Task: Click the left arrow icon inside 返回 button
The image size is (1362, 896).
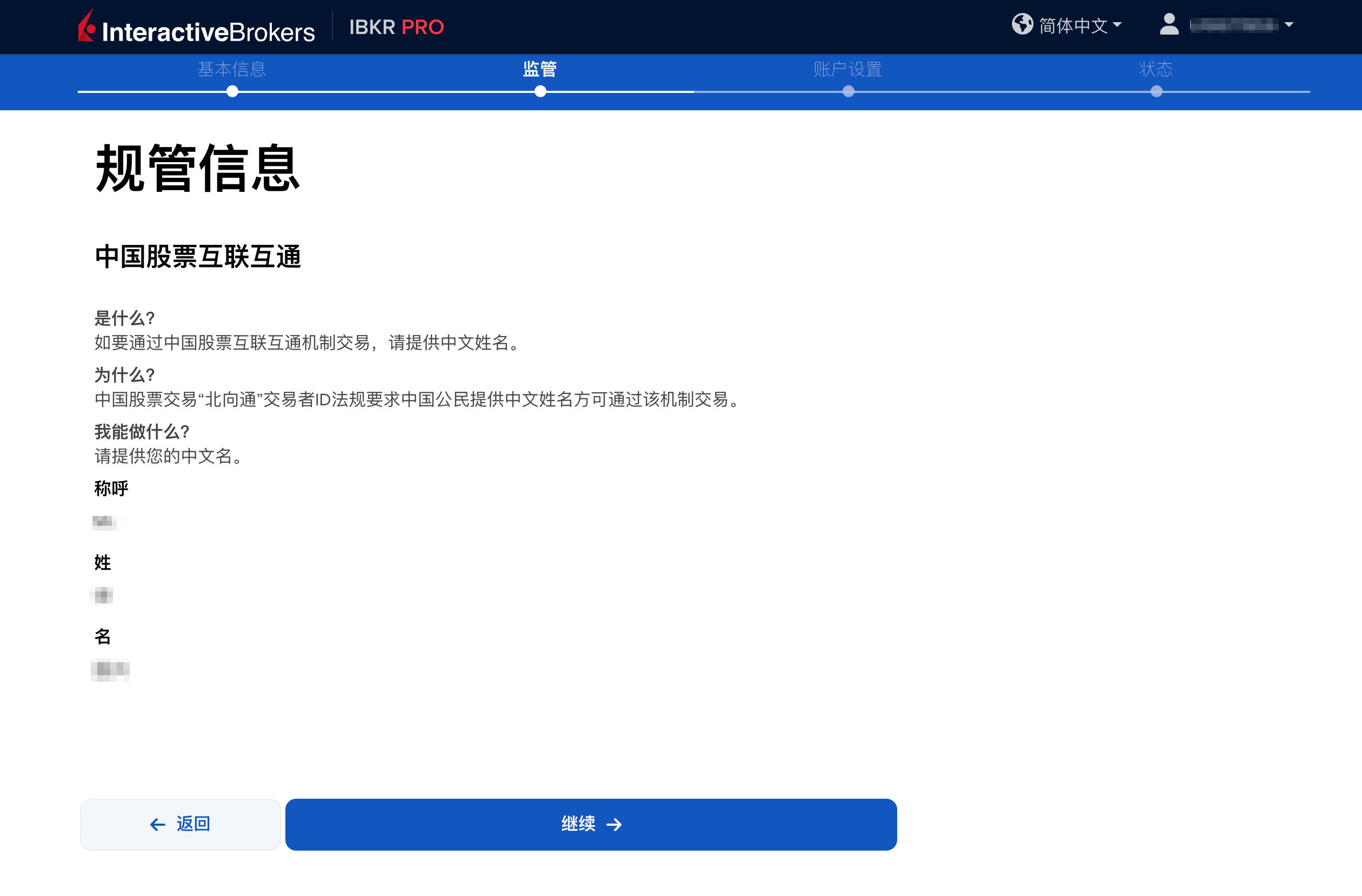Action: [156, 824]
